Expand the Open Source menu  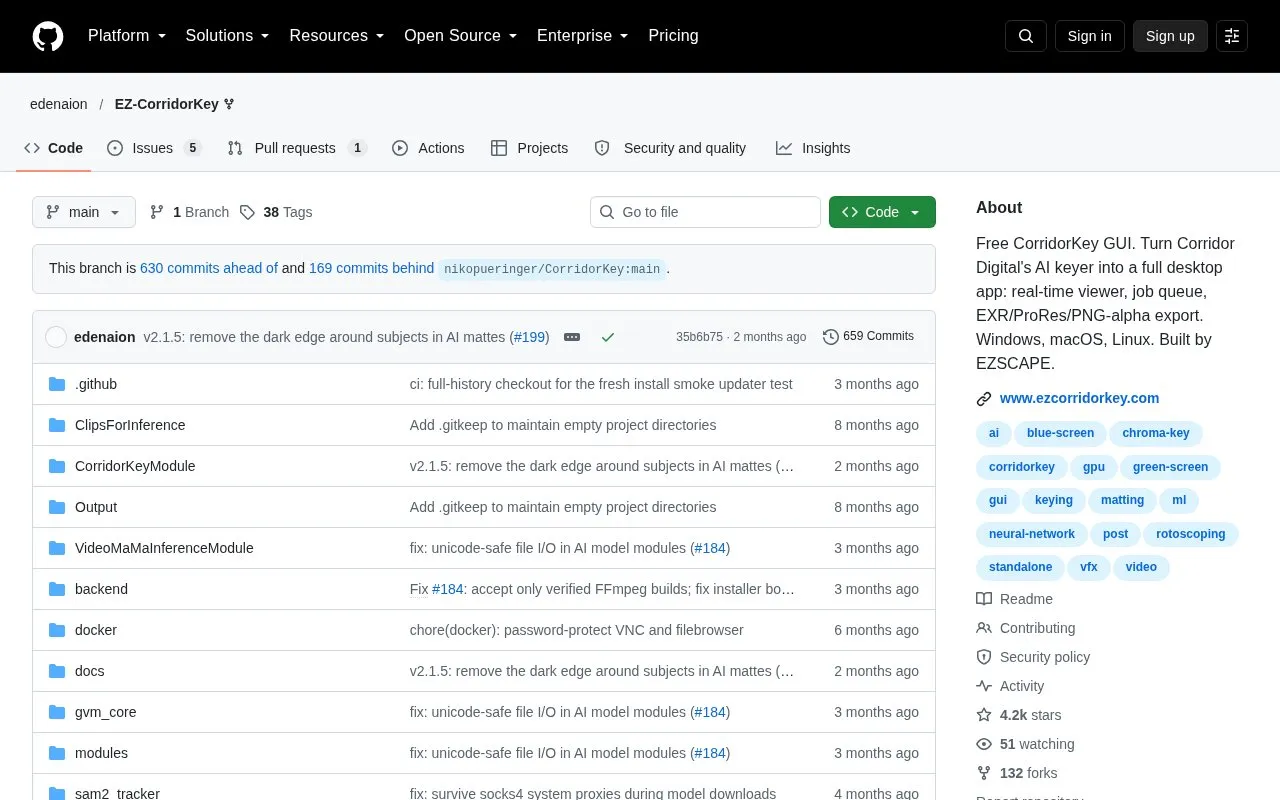click(461, 36)
